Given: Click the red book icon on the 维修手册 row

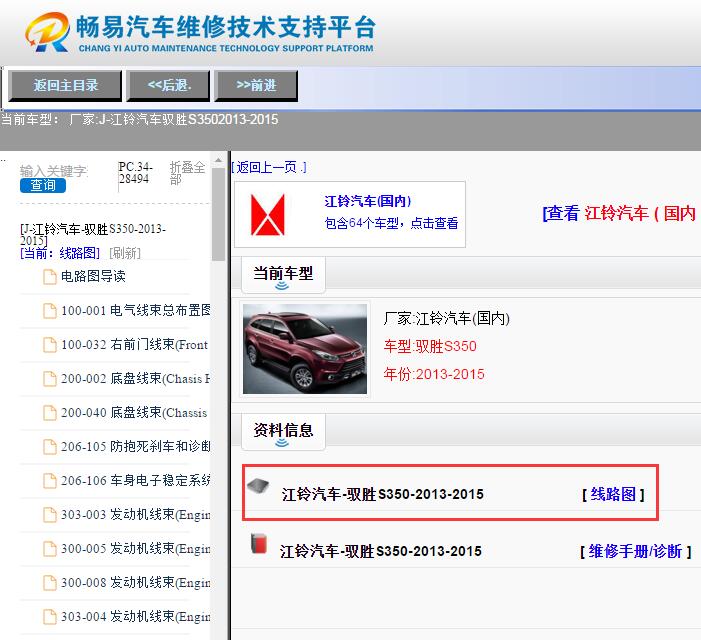Looking at the screenshot, I should click(x=258, y=543).
